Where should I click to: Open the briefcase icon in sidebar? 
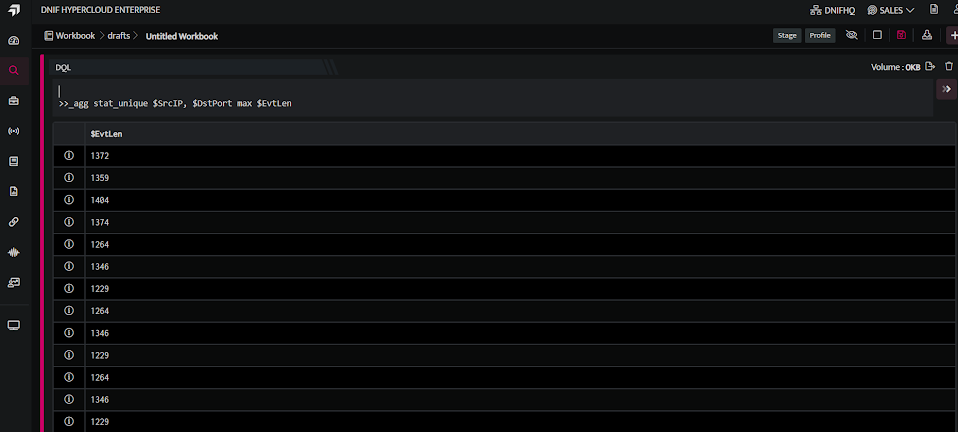pos(13,101)
